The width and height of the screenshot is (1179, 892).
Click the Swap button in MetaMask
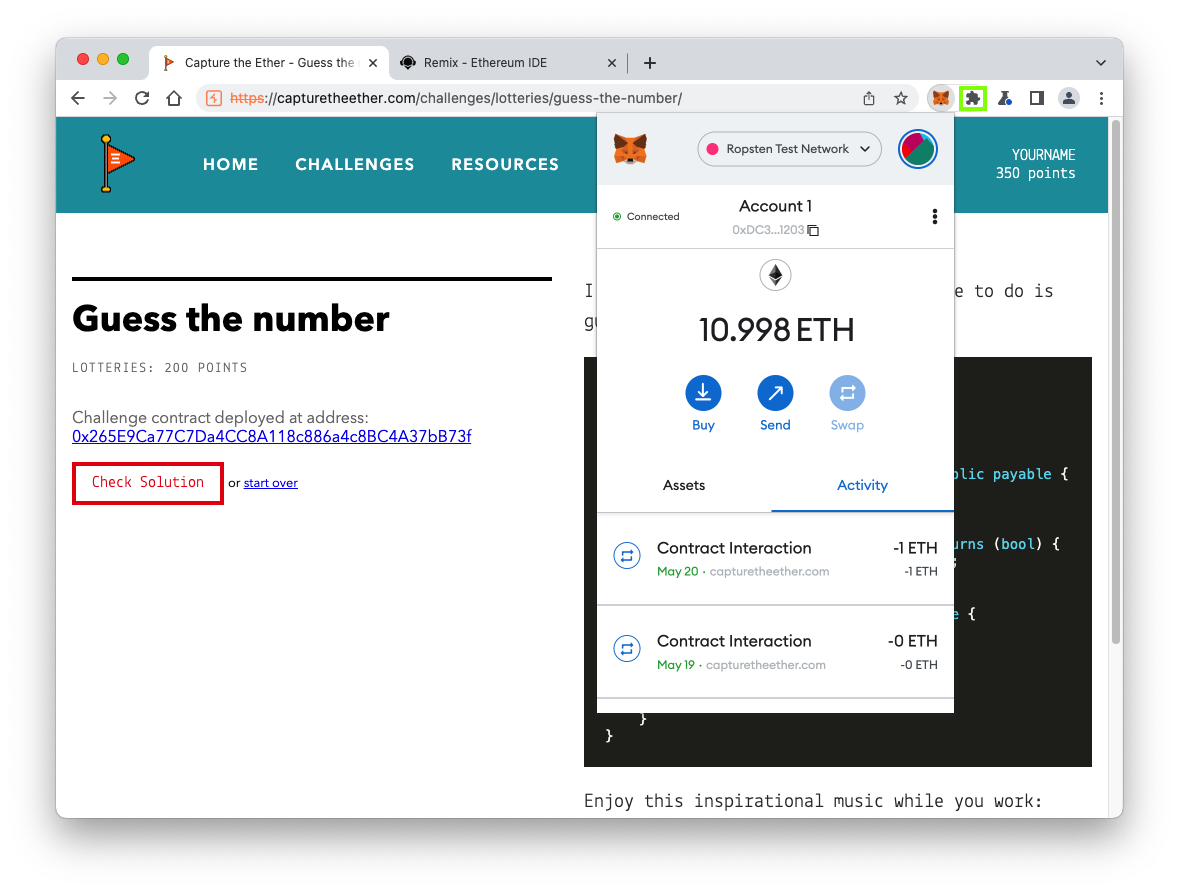tap(847, 404)
